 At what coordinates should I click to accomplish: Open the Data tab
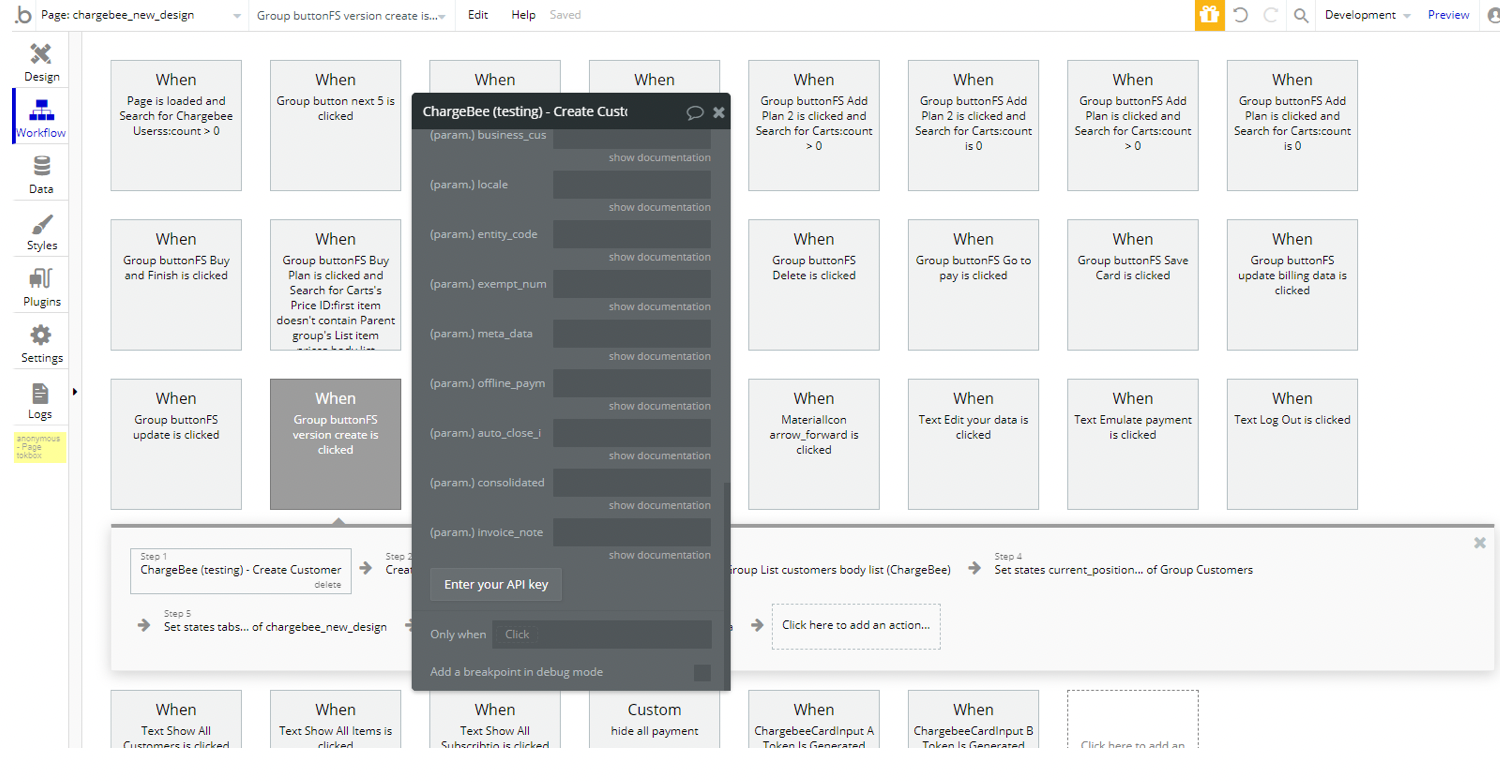[x=41, y=174]
